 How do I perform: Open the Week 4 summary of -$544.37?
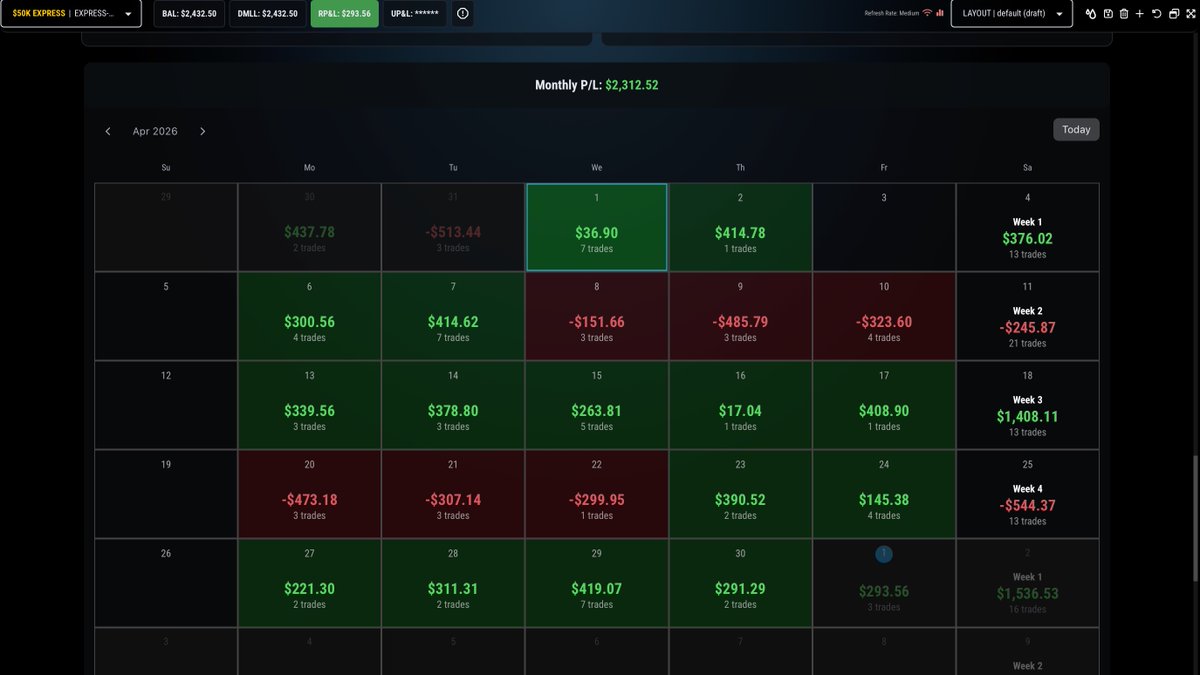[x=1027, y=494]
